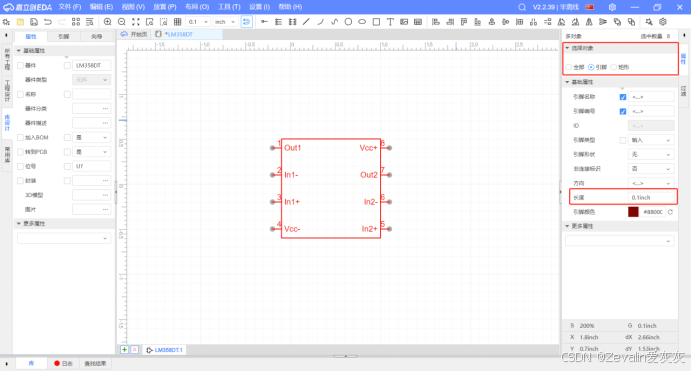Undo the last action
The height and width of the screenshot is (371, 692).
tap(48, 22)
